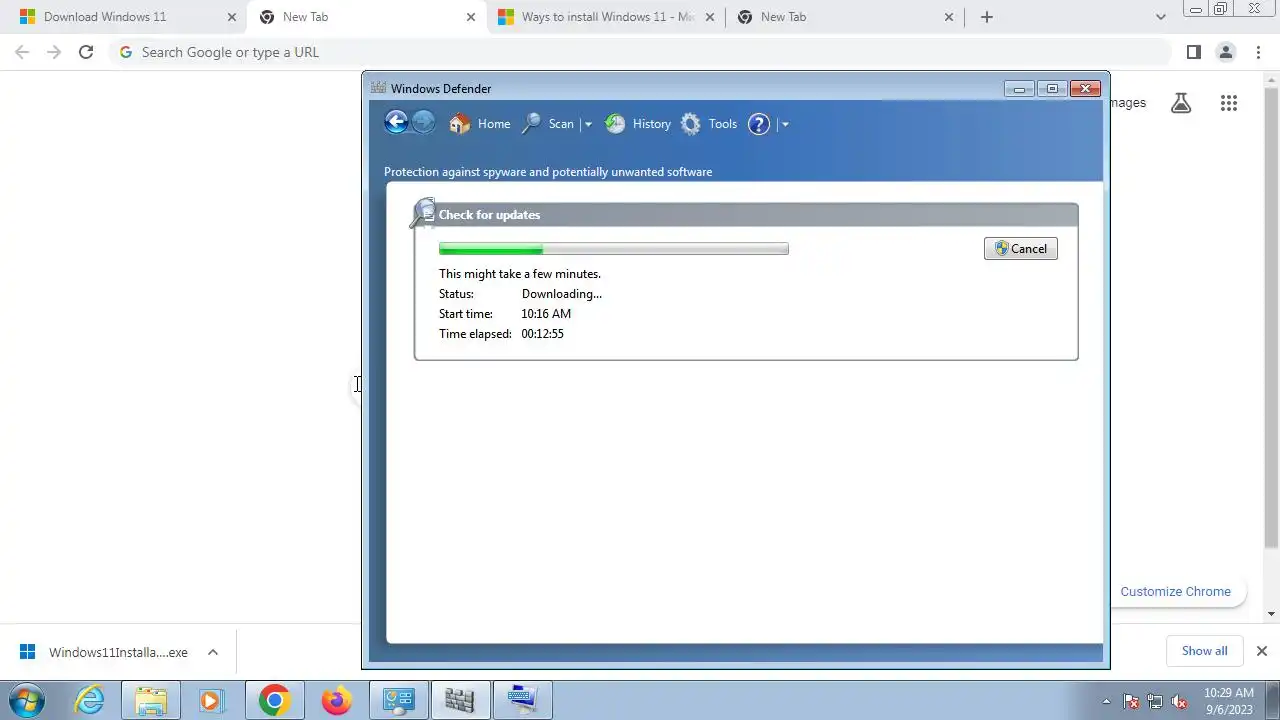
Task: Open Windows Explorer from taskbar
Action: coord(151,700)
